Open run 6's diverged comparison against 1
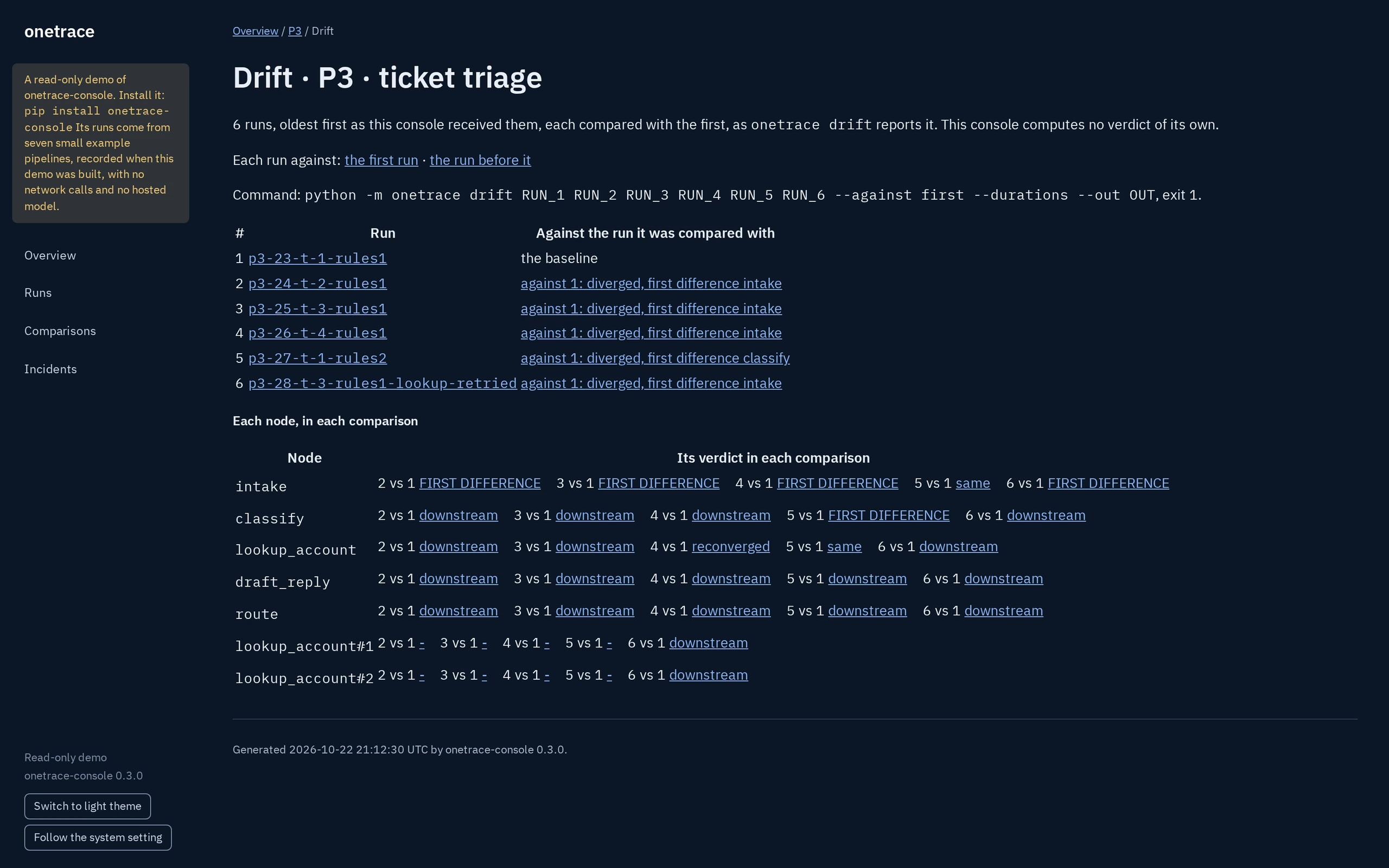This screenshot has height=868, width=1389. [x=651, y=384]
